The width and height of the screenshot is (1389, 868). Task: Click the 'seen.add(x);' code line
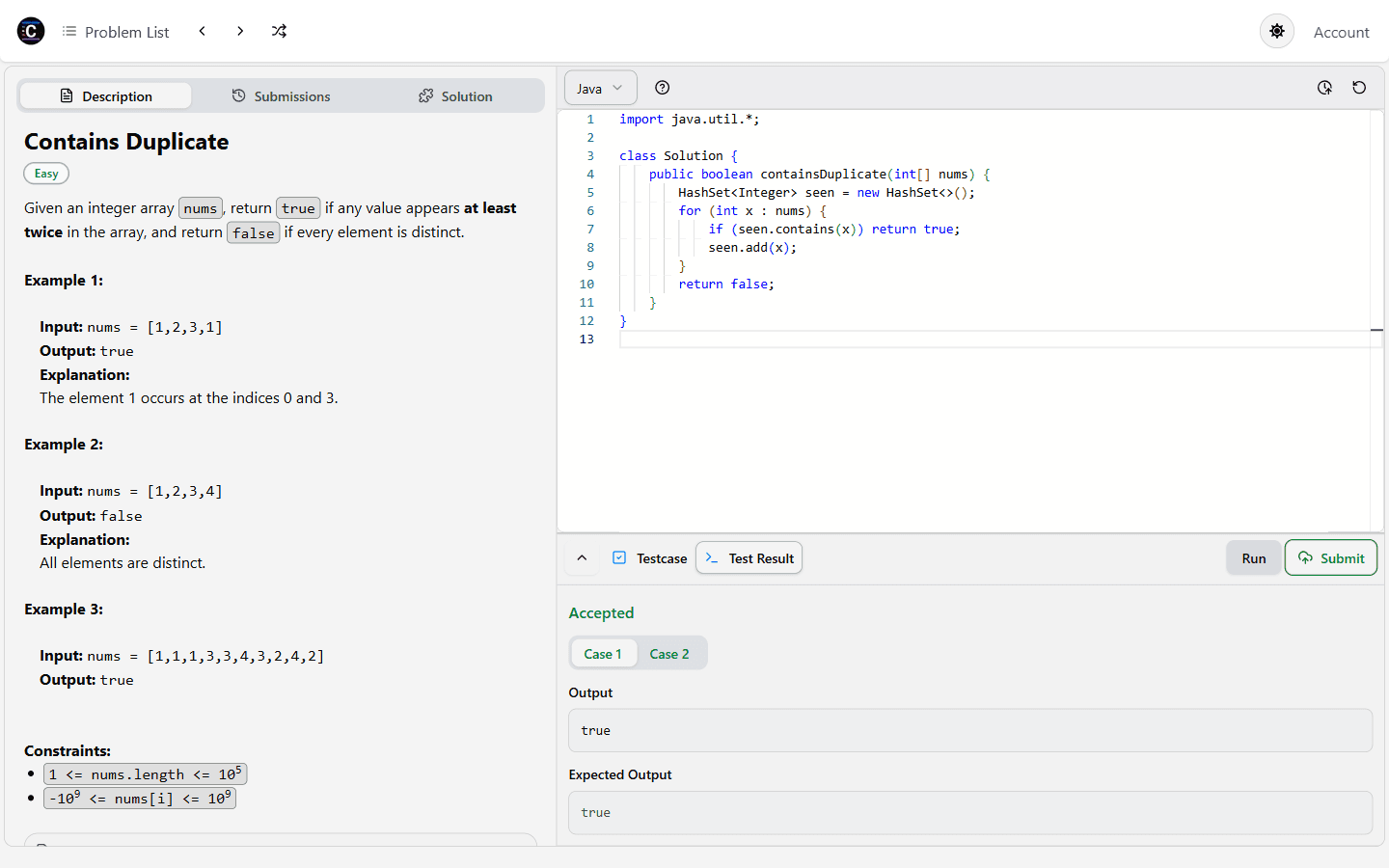[x=752, y=248]
